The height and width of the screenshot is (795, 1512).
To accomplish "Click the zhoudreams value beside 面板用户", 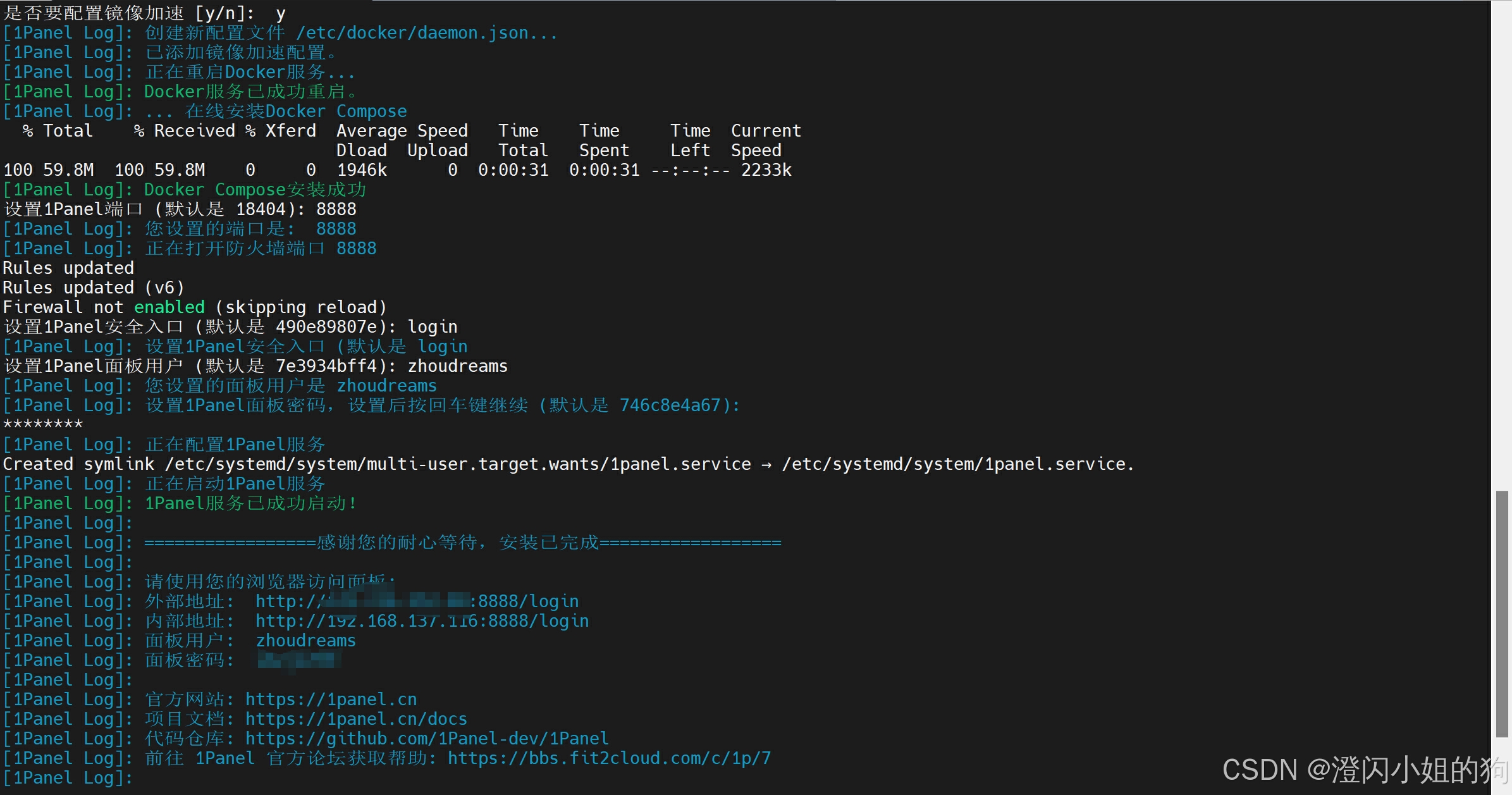I will (x=305, y=641).
